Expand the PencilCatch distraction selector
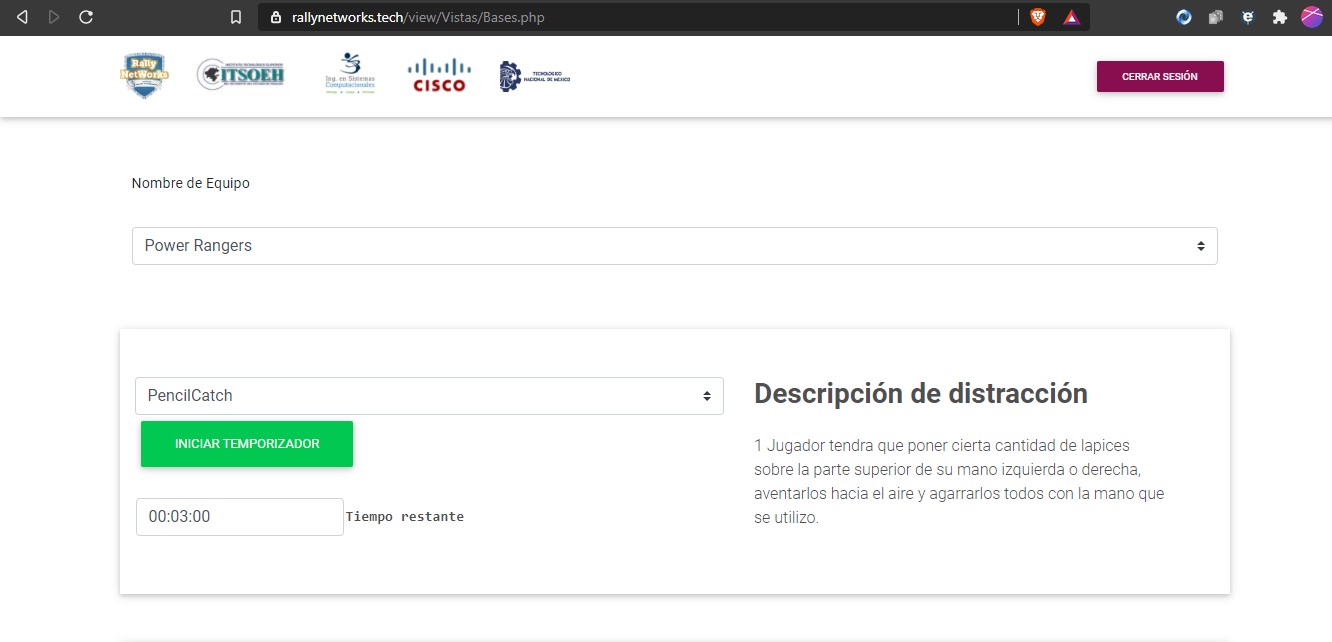 coord(430,396)
